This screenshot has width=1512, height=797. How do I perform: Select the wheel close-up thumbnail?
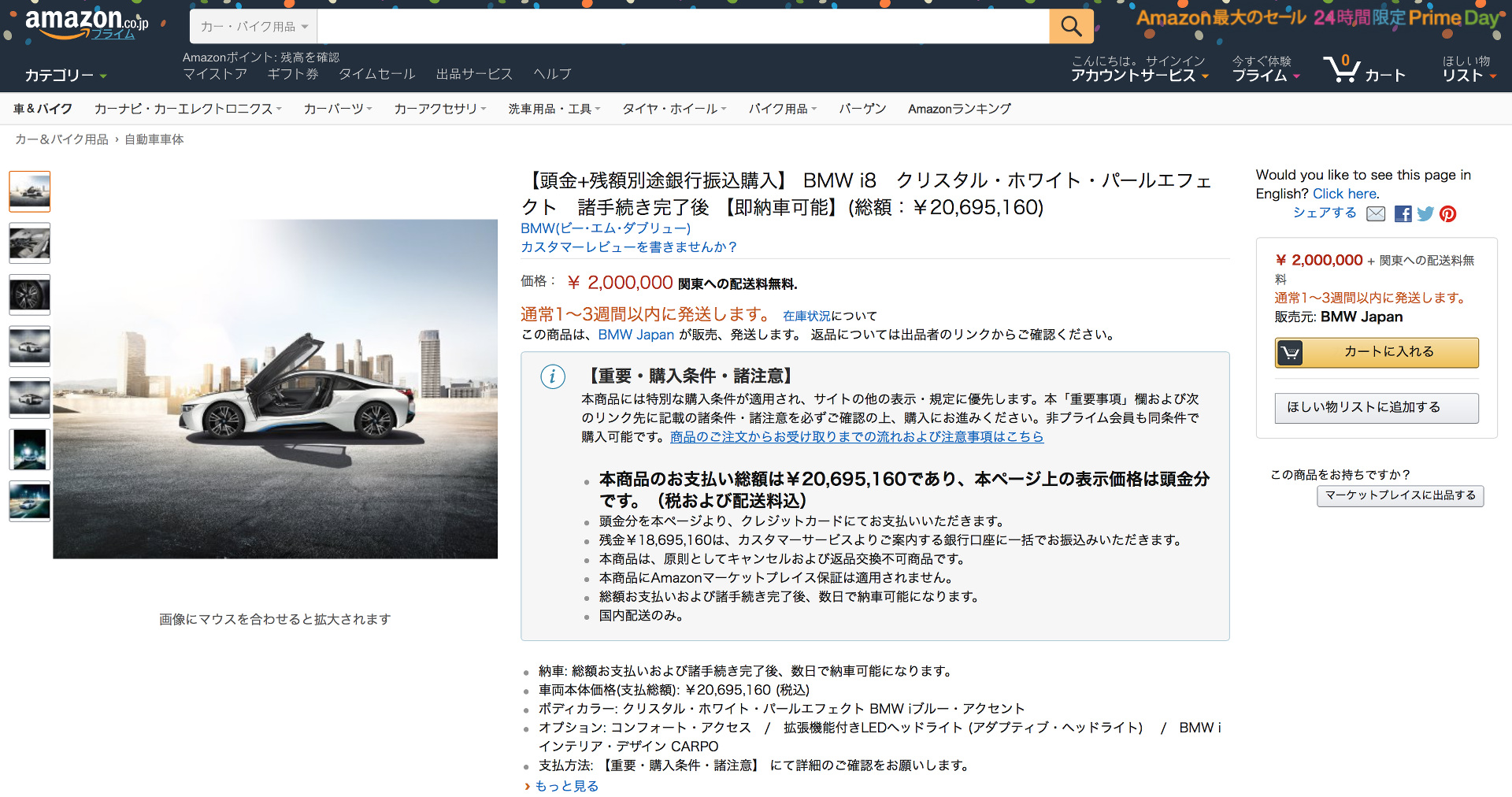point(30,295)
